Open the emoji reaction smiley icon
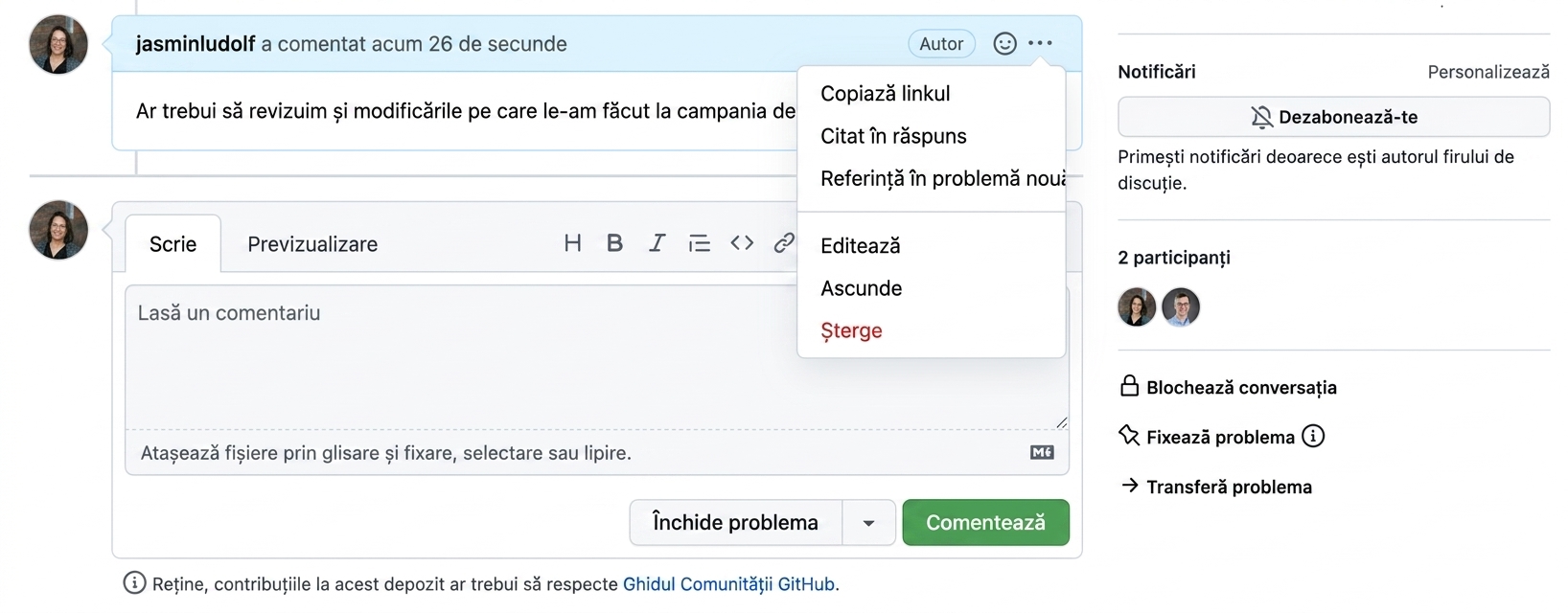Viewport: 1568px width, 613px height. pyautogui.click(x=1004, y=43)
